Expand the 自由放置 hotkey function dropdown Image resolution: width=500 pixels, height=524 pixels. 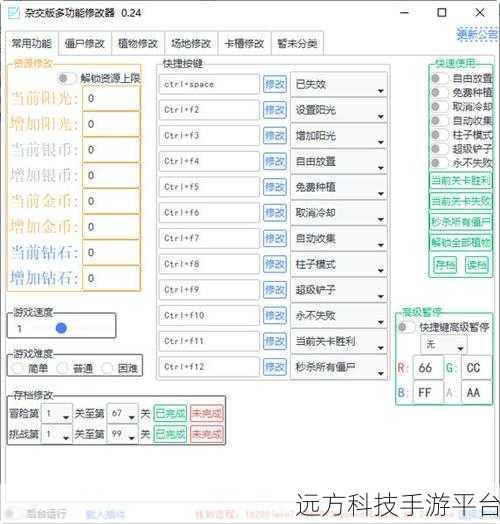click(x=339, y=161)
